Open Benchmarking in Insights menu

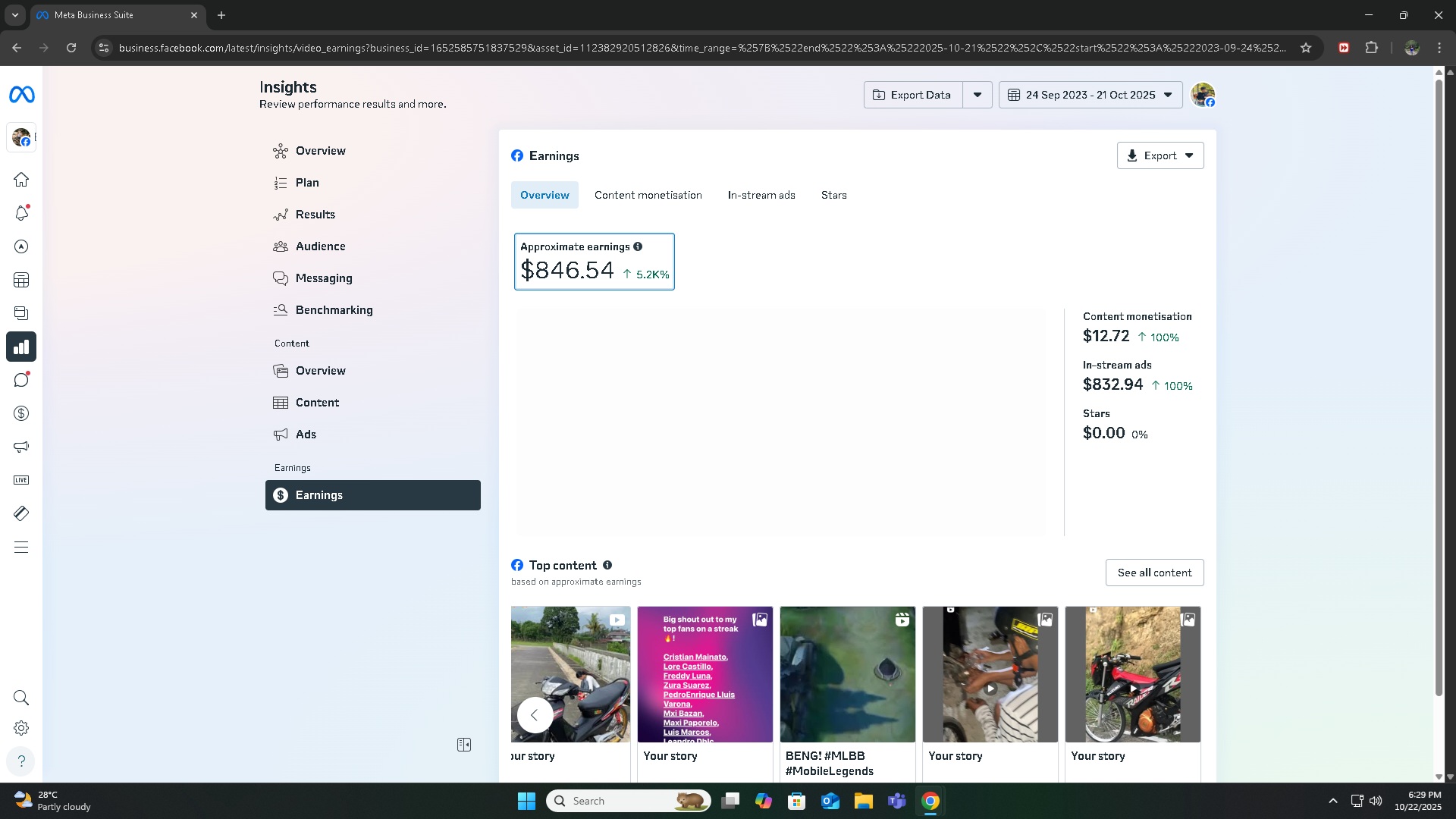(334, 310)
